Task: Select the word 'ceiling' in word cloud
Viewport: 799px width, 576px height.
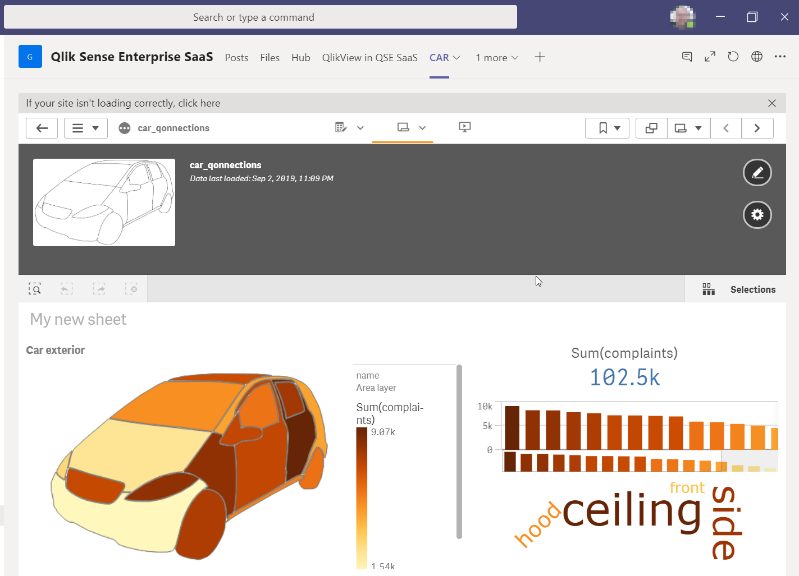Action: click(632, 511)
